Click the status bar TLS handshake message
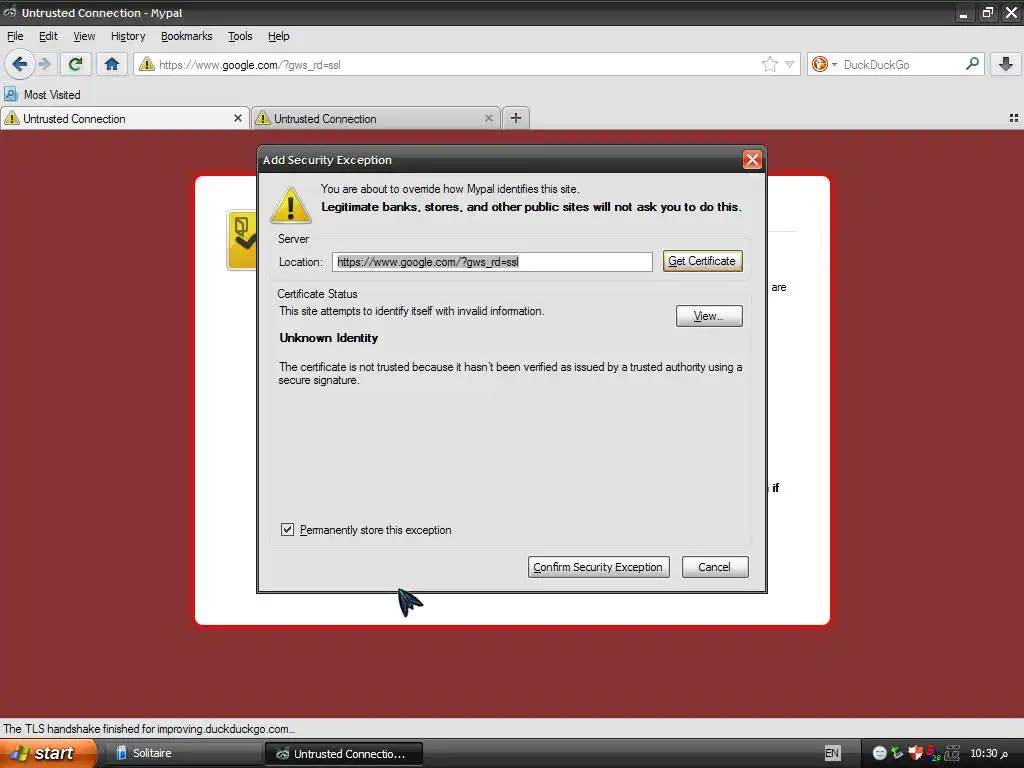Viewport: 1024px width, 768px height. click(x=149, y=729)
